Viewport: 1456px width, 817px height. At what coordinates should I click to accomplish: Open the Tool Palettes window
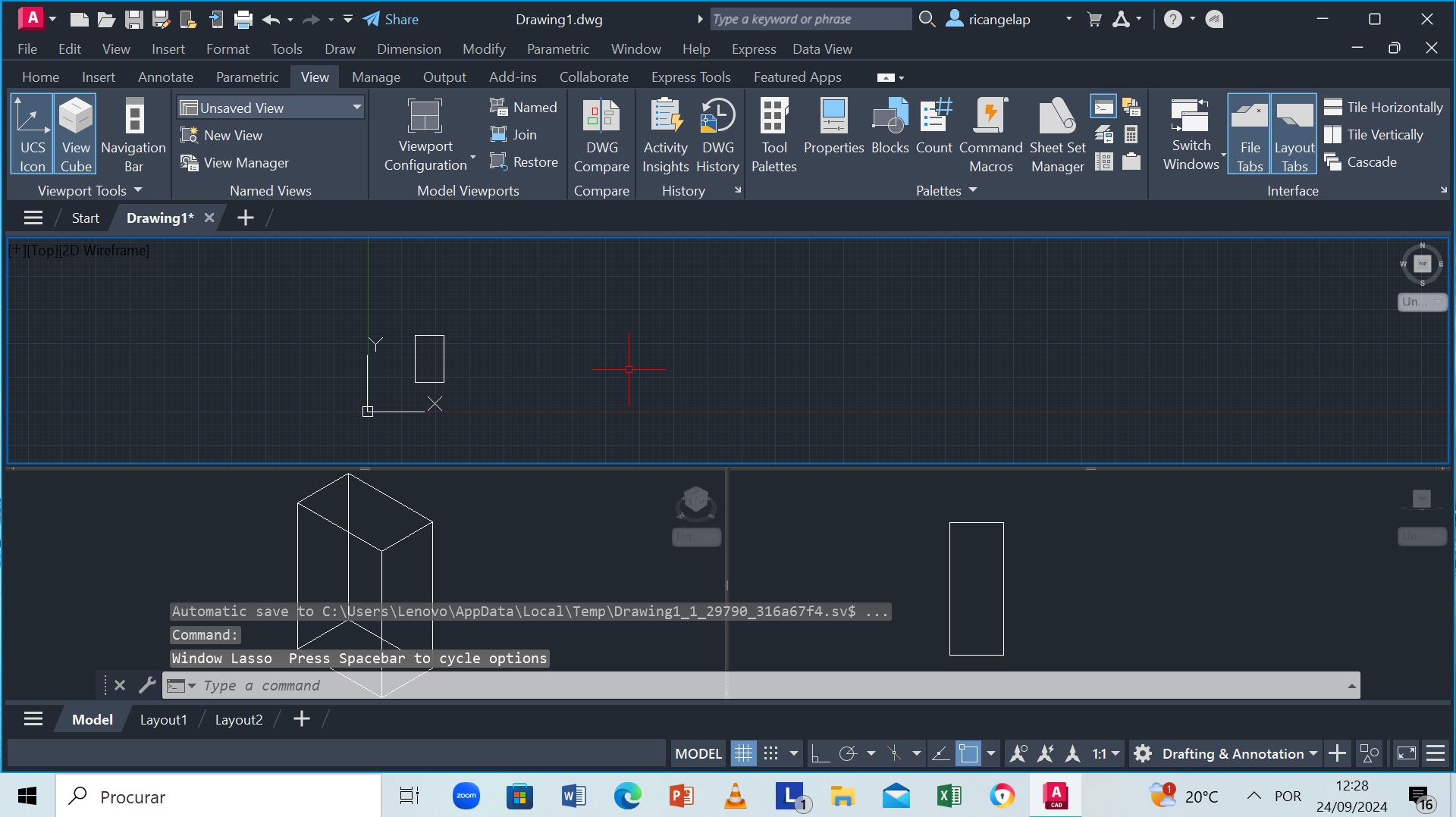pyautogui.click(x=773, y=136)
